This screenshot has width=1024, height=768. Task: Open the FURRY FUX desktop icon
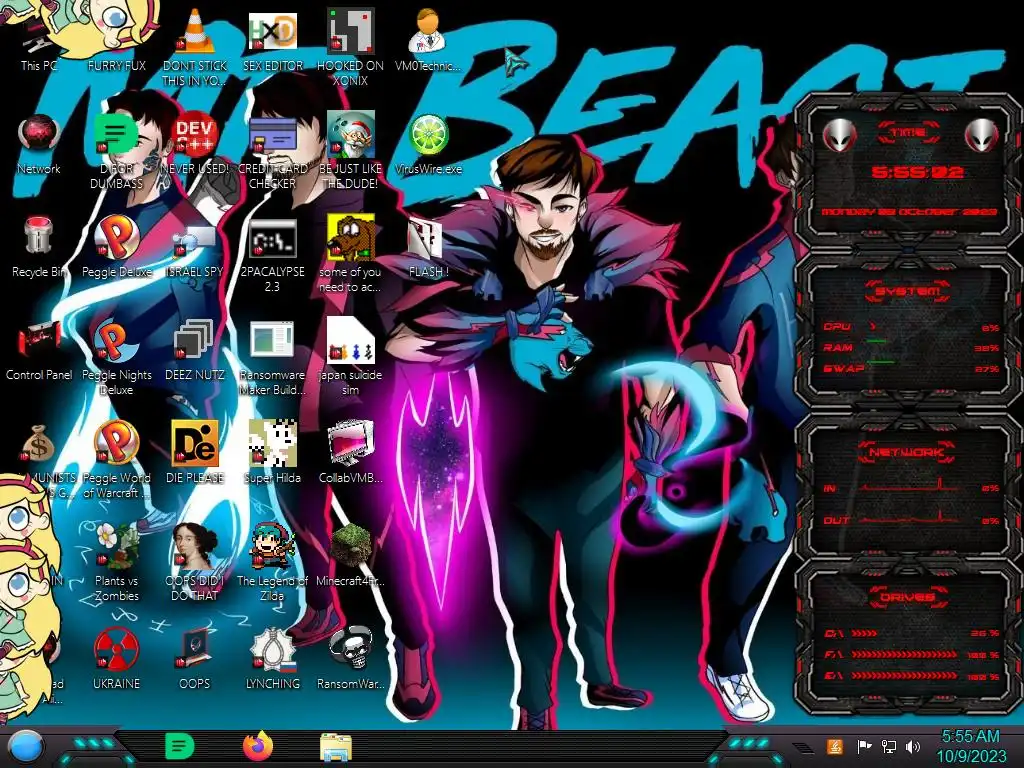click(x=116, y=38)
